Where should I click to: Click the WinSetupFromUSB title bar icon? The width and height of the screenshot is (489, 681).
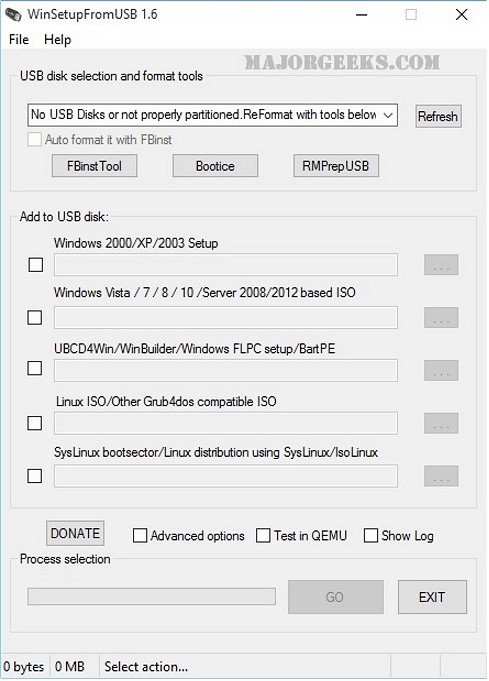13,14
